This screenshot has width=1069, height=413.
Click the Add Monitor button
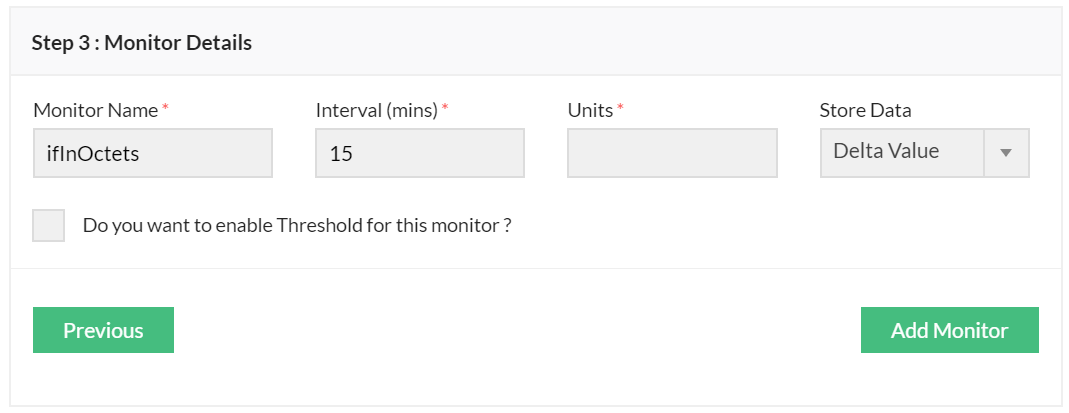point(949,330)
